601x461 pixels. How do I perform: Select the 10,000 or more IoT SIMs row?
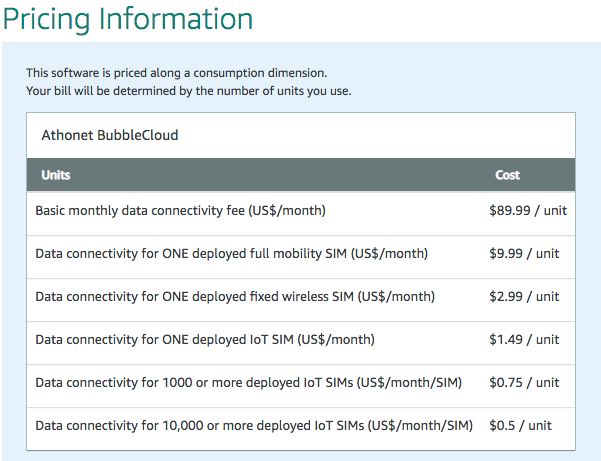[x=253, y=426]
